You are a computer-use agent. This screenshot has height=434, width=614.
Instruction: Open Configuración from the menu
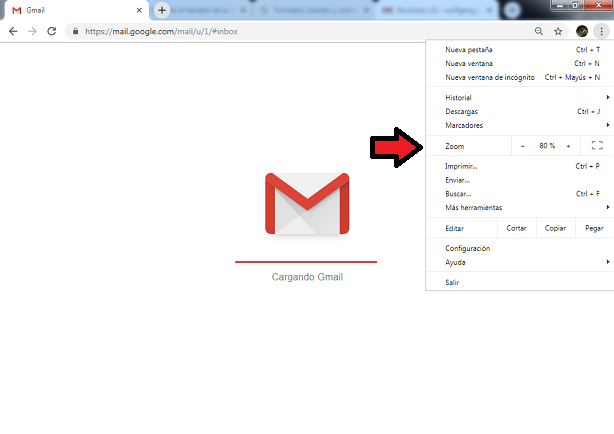pyautogui.click(x=520, y=248)
